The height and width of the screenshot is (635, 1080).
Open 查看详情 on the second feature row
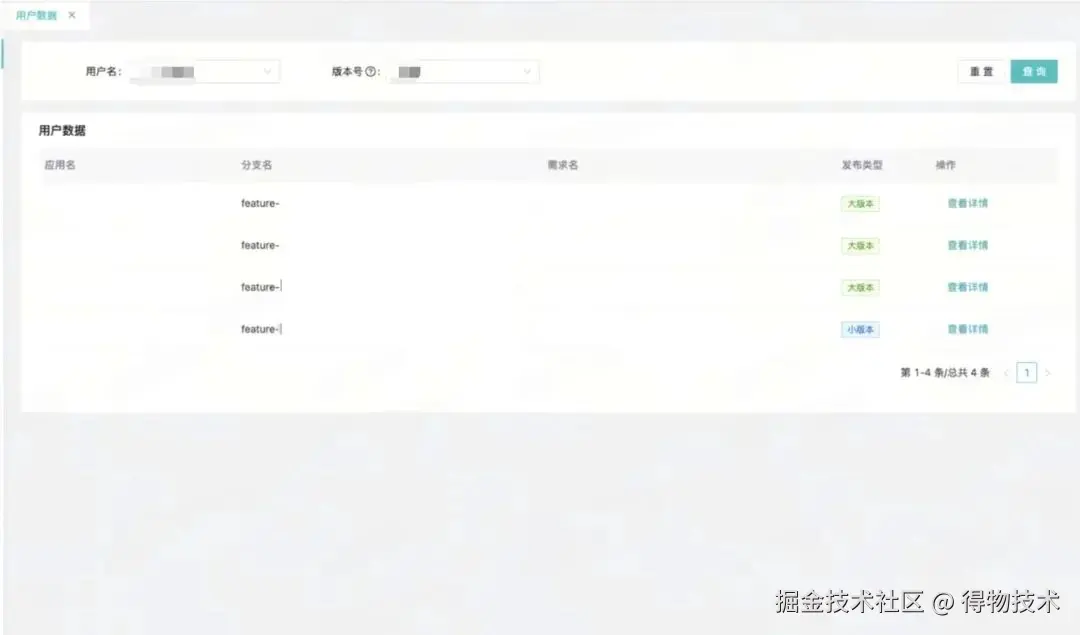pyautogui.click(x=966, y=245)
